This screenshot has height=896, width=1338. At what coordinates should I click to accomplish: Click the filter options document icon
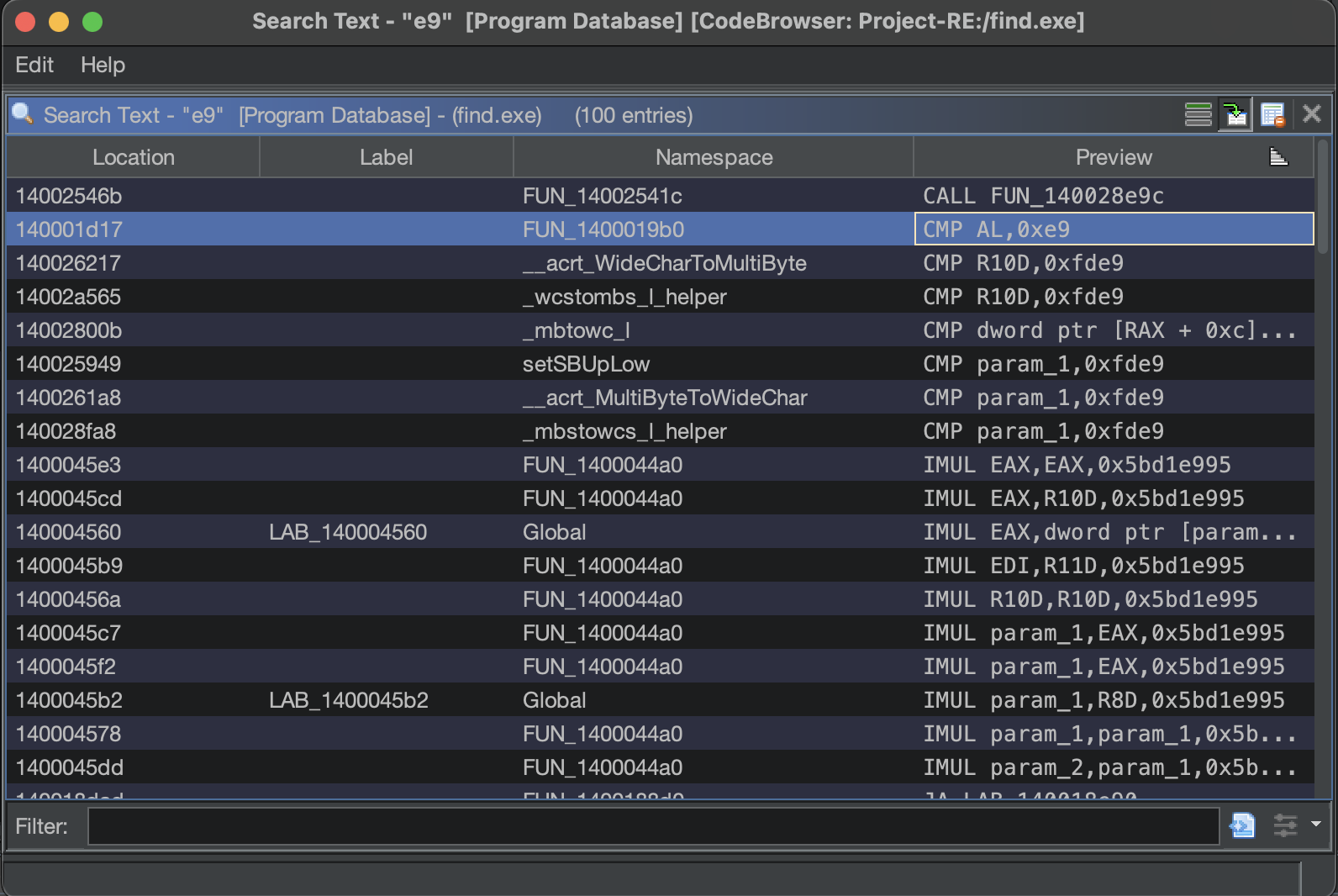pyautogui.click(x=1242, y=825)
